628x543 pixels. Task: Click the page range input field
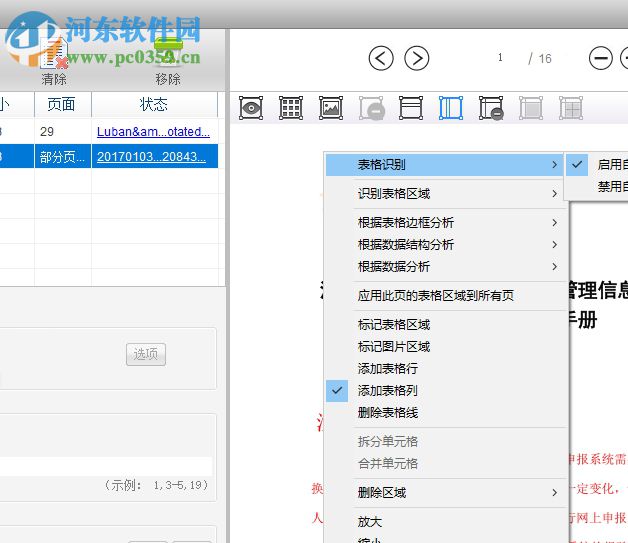106,467
